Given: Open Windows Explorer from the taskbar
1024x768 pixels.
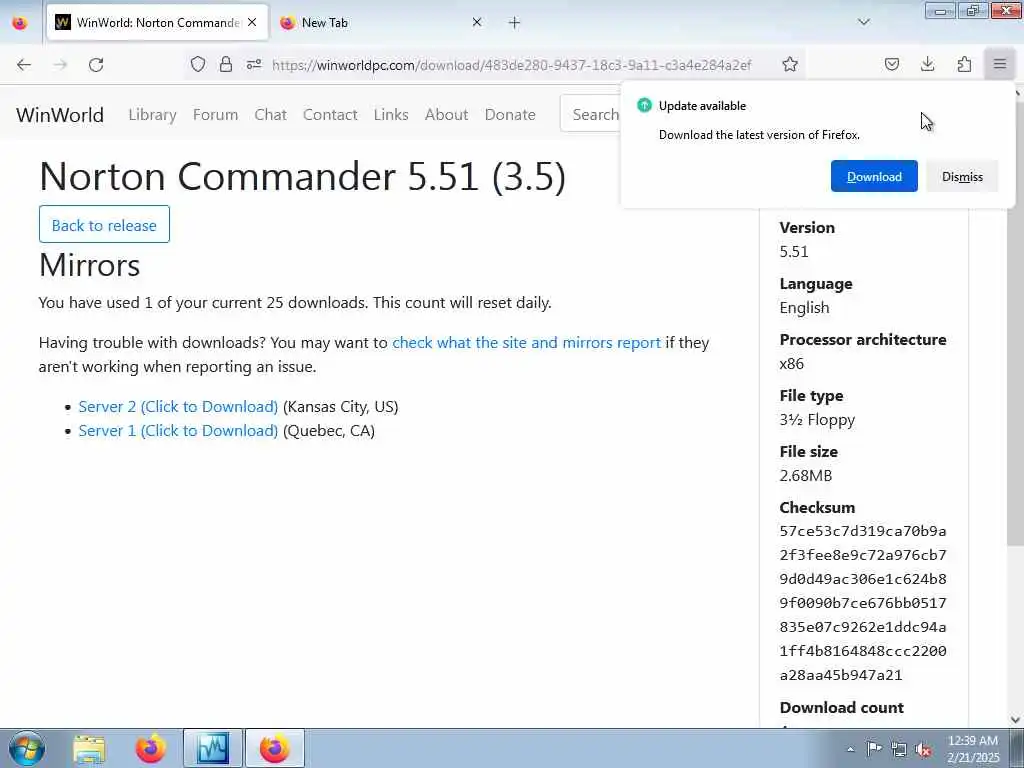Looking at the screenshot, I should point(89,749).
